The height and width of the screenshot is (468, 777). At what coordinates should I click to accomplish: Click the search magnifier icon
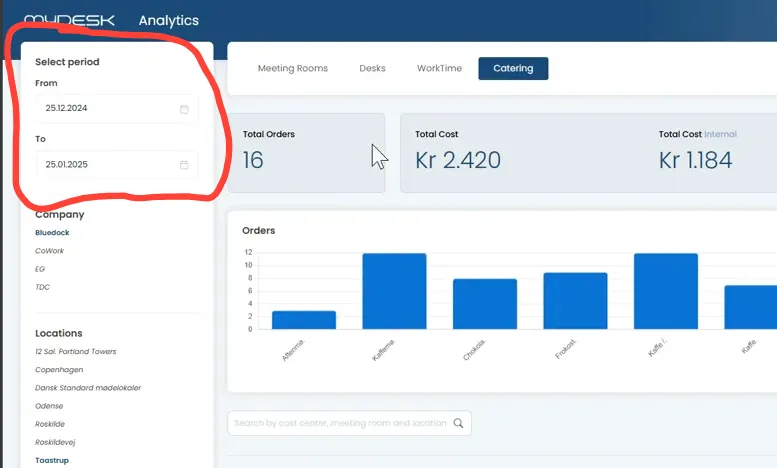(x=458, y=423)
